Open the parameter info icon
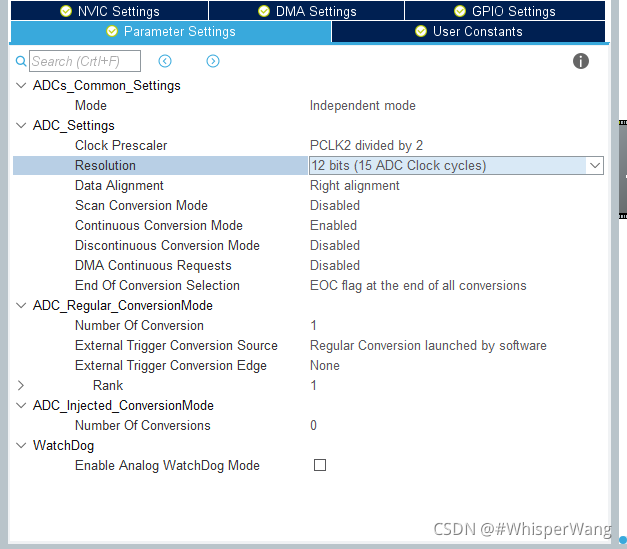 [581, 61]
